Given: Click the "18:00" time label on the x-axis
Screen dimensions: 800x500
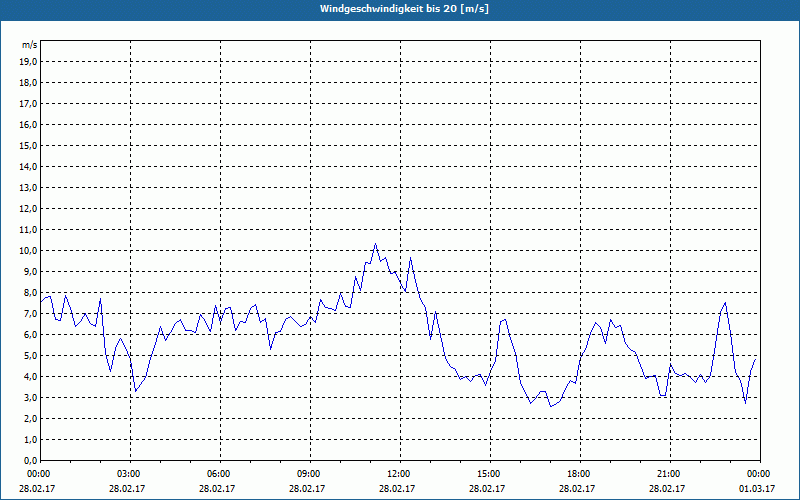Looking at the screenshot, I should click(580, 474).
